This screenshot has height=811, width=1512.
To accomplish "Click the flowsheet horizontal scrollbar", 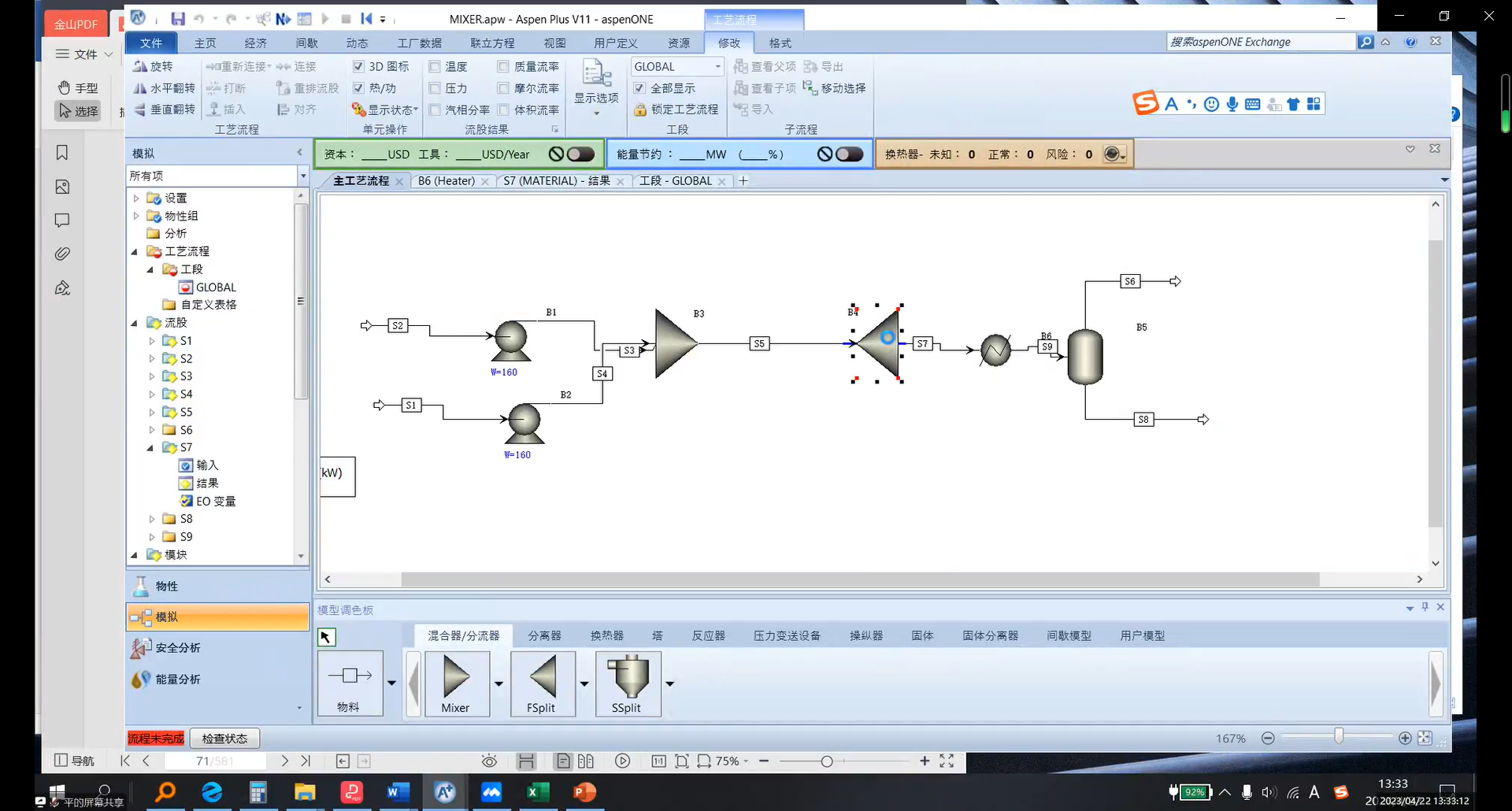I will pos(860,580).
